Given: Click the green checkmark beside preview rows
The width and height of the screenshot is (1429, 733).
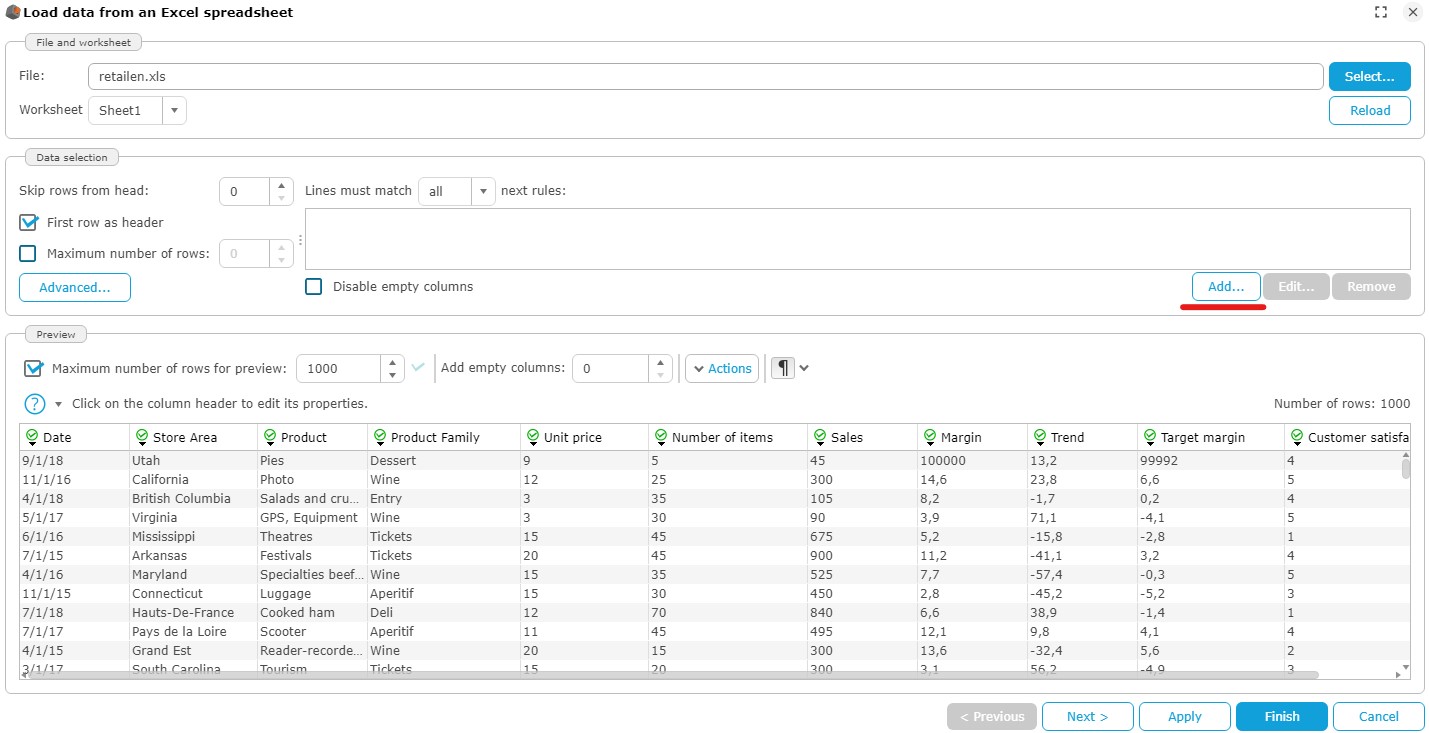Looking at the screenshot, I should [x=418, y=367].
